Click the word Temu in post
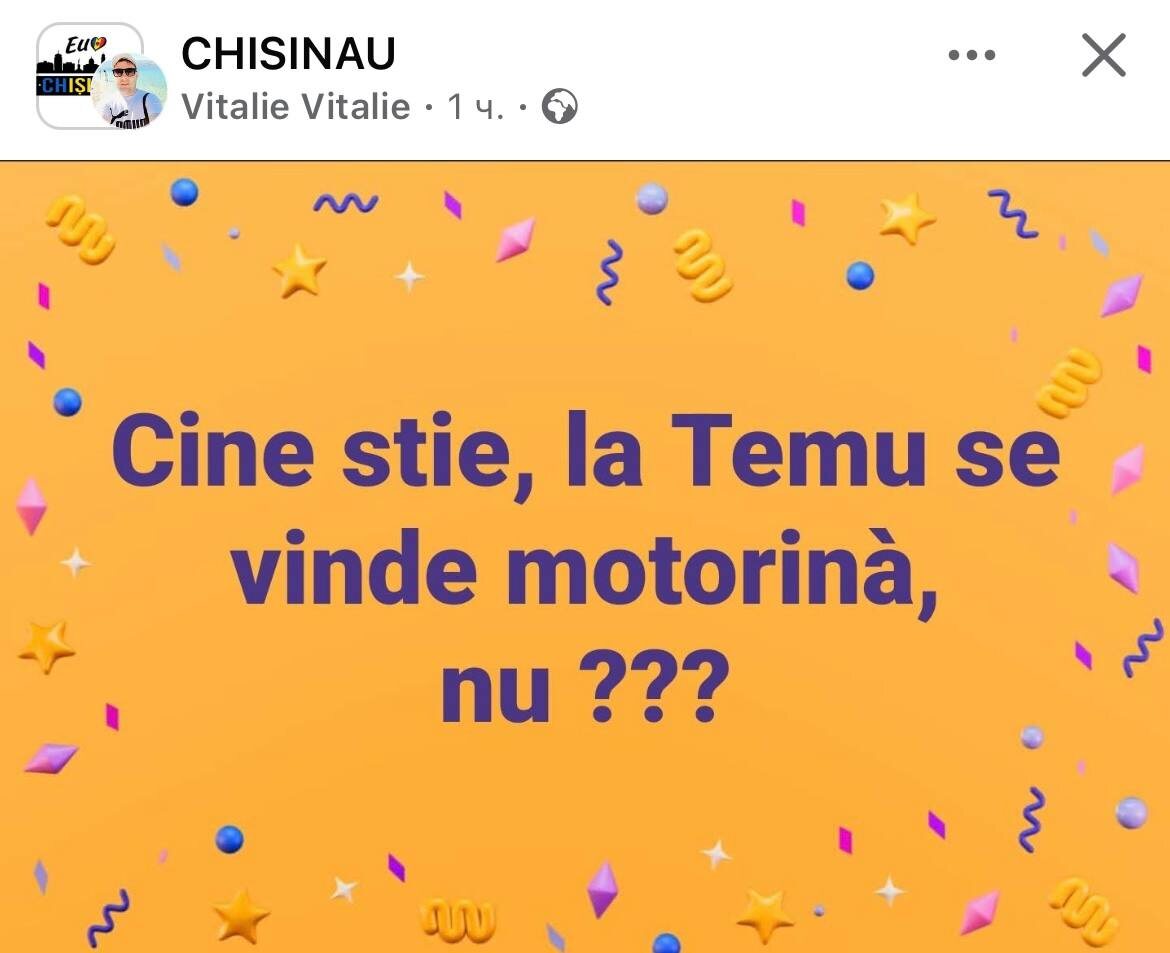 tap(798, 451)
